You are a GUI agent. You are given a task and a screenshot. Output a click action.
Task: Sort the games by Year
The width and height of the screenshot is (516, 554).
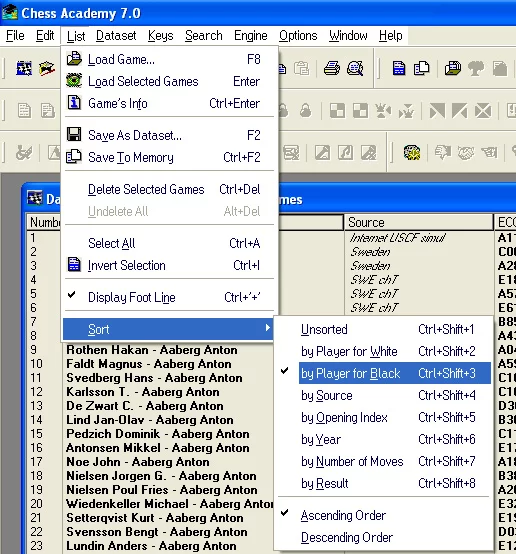383,439
